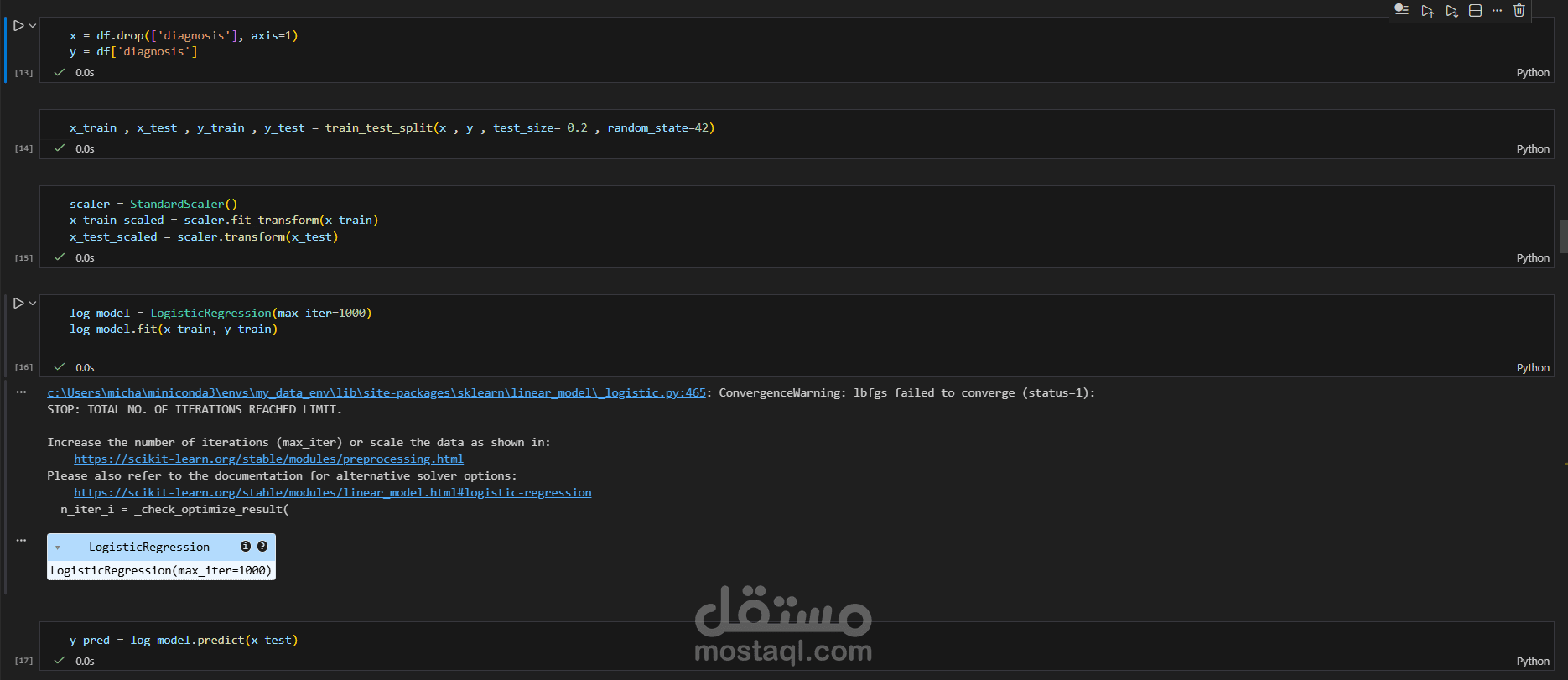Screen dimensions: 1568x680
Task: Click execution count label [15]
Action: click(24, 258)
